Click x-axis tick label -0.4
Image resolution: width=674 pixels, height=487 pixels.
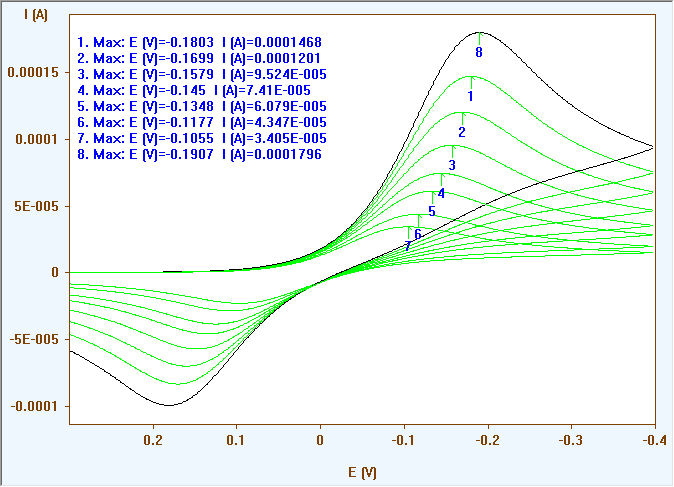[655, 441]
